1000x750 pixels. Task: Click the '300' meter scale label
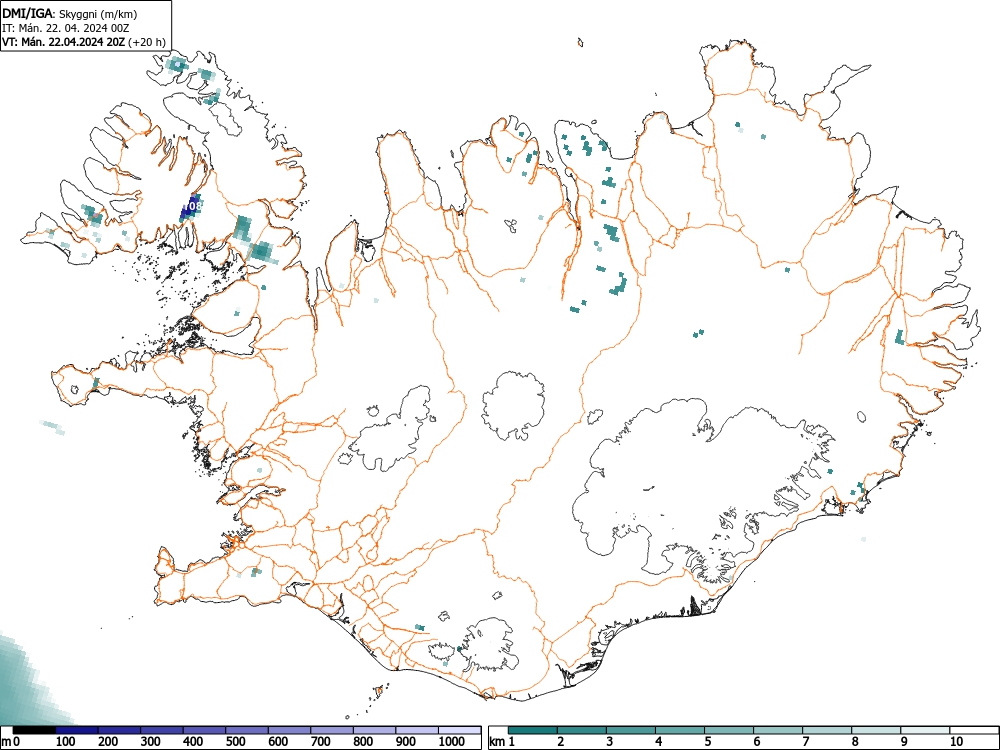151,741
